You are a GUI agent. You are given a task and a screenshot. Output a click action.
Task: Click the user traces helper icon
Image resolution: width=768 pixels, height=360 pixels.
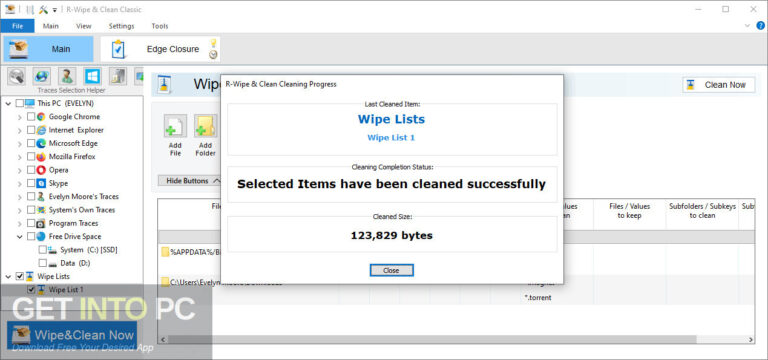tap(67, 76)
